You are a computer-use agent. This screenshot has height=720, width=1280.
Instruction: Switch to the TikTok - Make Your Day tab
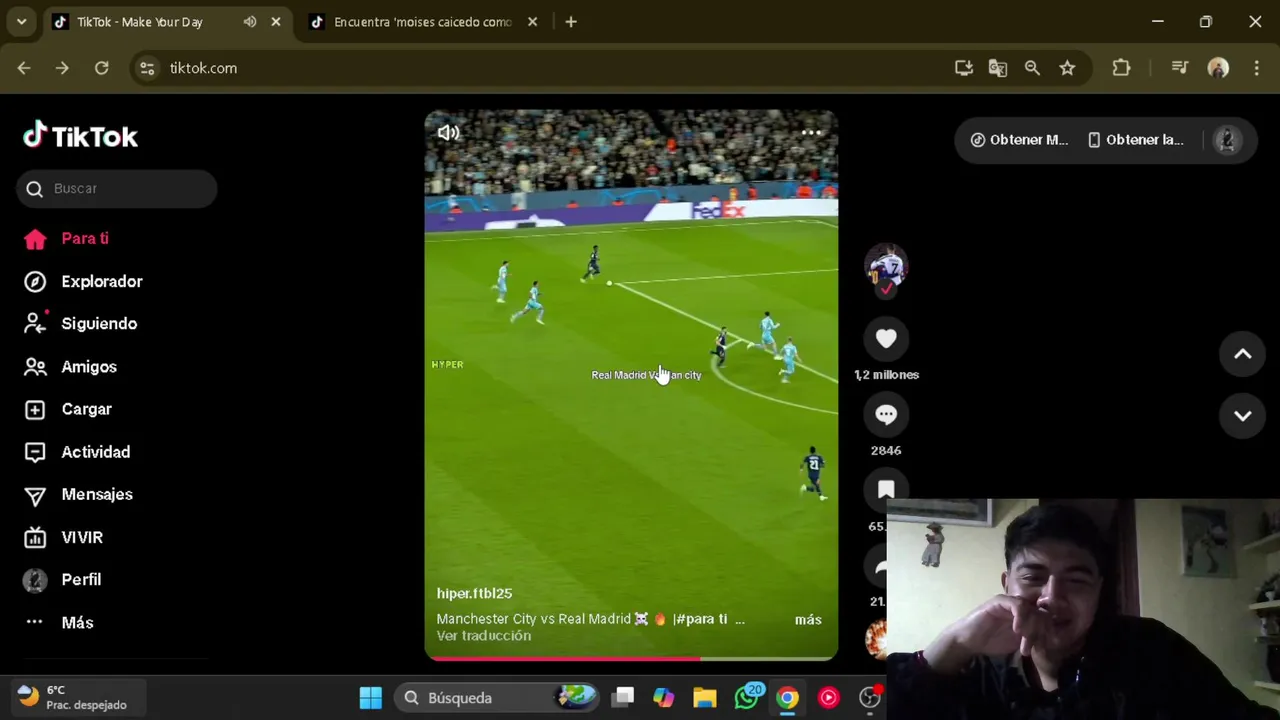pos(140,22)
